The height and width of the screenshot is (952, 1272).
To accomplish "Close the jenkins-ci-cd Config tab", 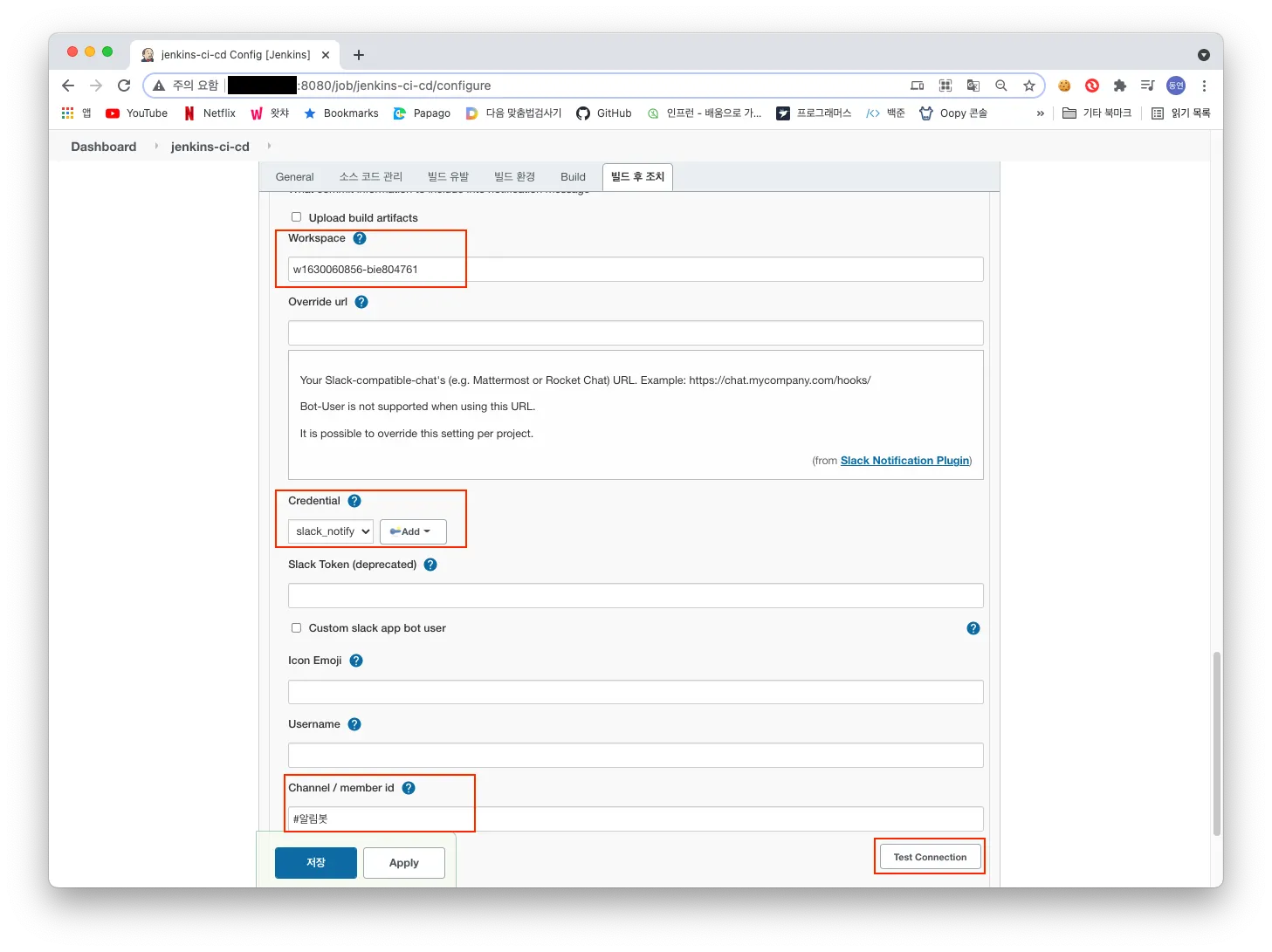I will tap(326, 55).
